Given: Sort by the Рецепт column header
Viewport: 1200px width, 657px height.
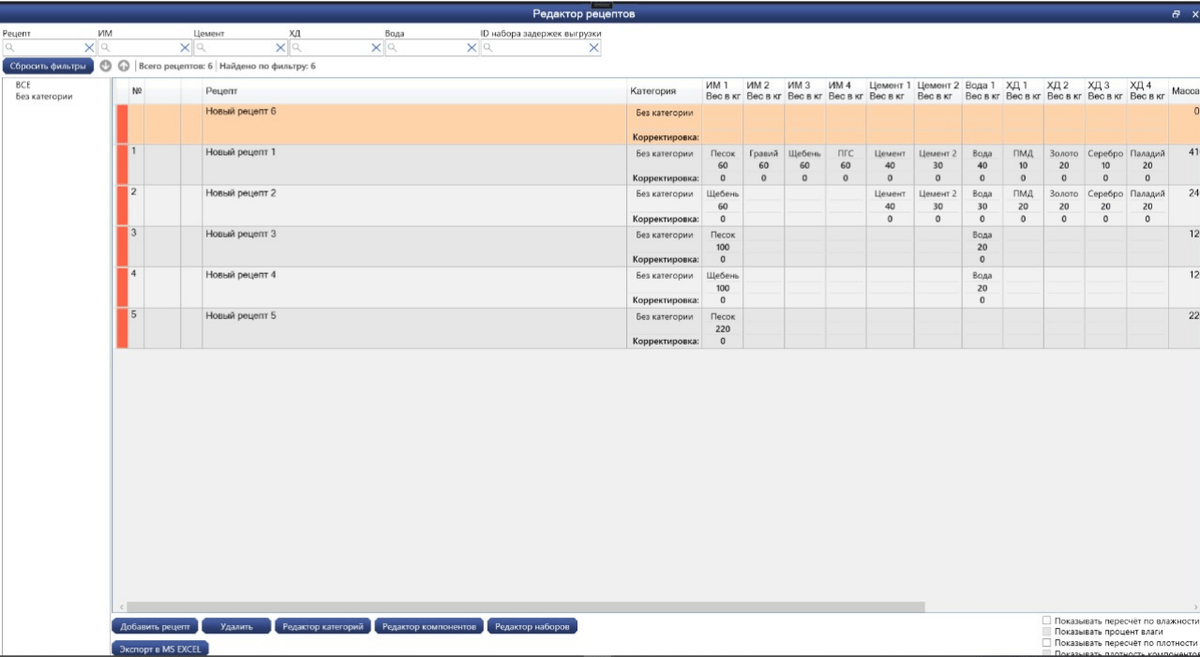Looking at the screenshot, I should 415,91.
